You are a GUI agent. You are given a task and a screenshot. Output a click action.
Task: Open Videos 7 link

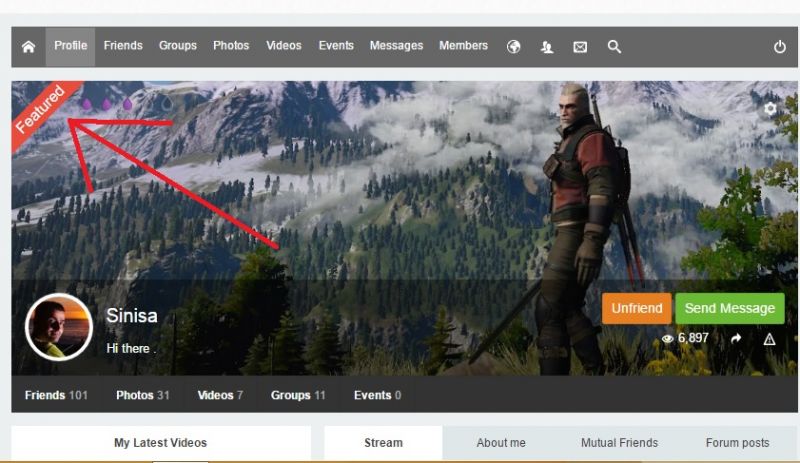[220, 395]
